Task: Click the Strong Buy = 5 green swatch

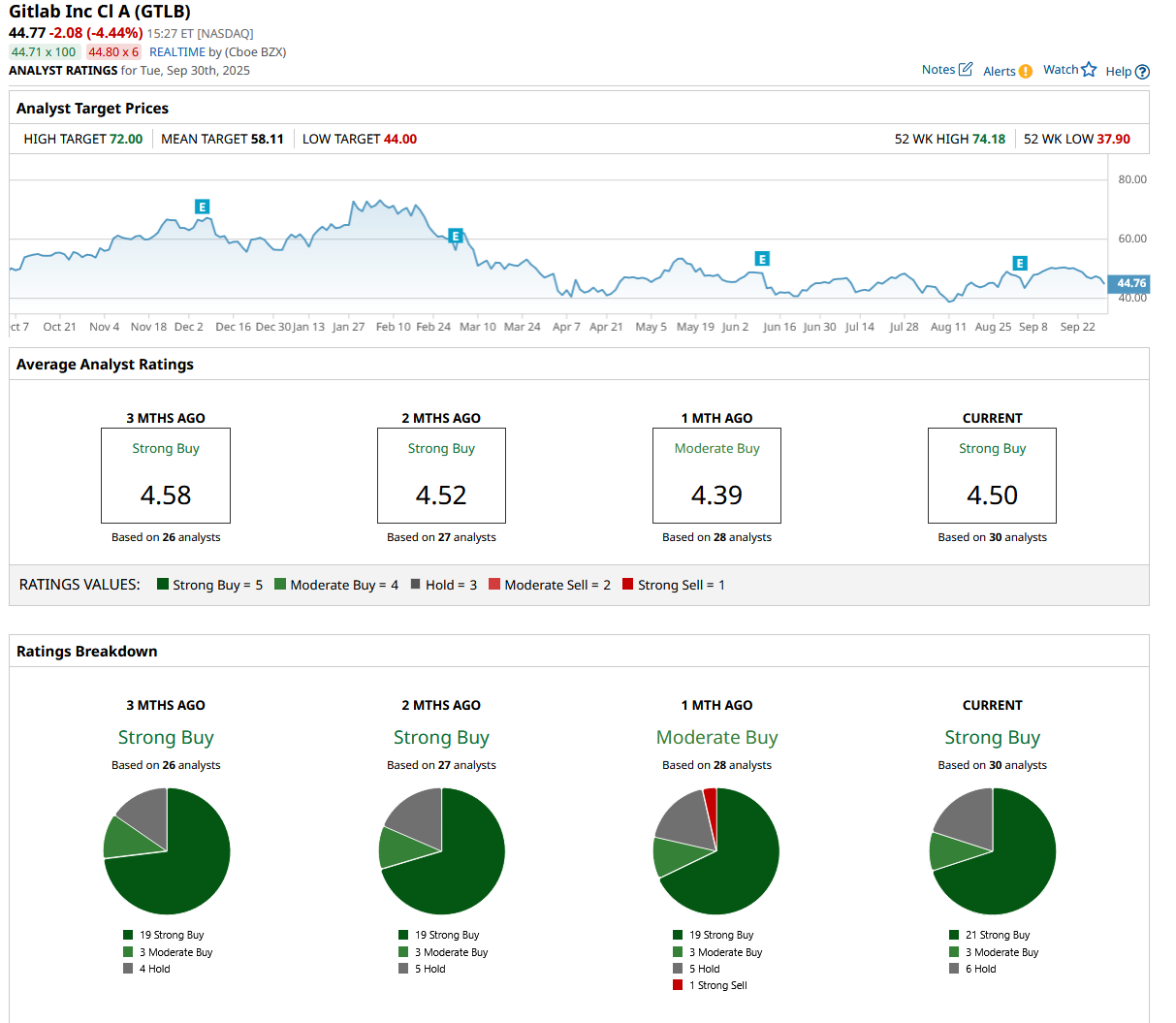Action: (163, 584)
